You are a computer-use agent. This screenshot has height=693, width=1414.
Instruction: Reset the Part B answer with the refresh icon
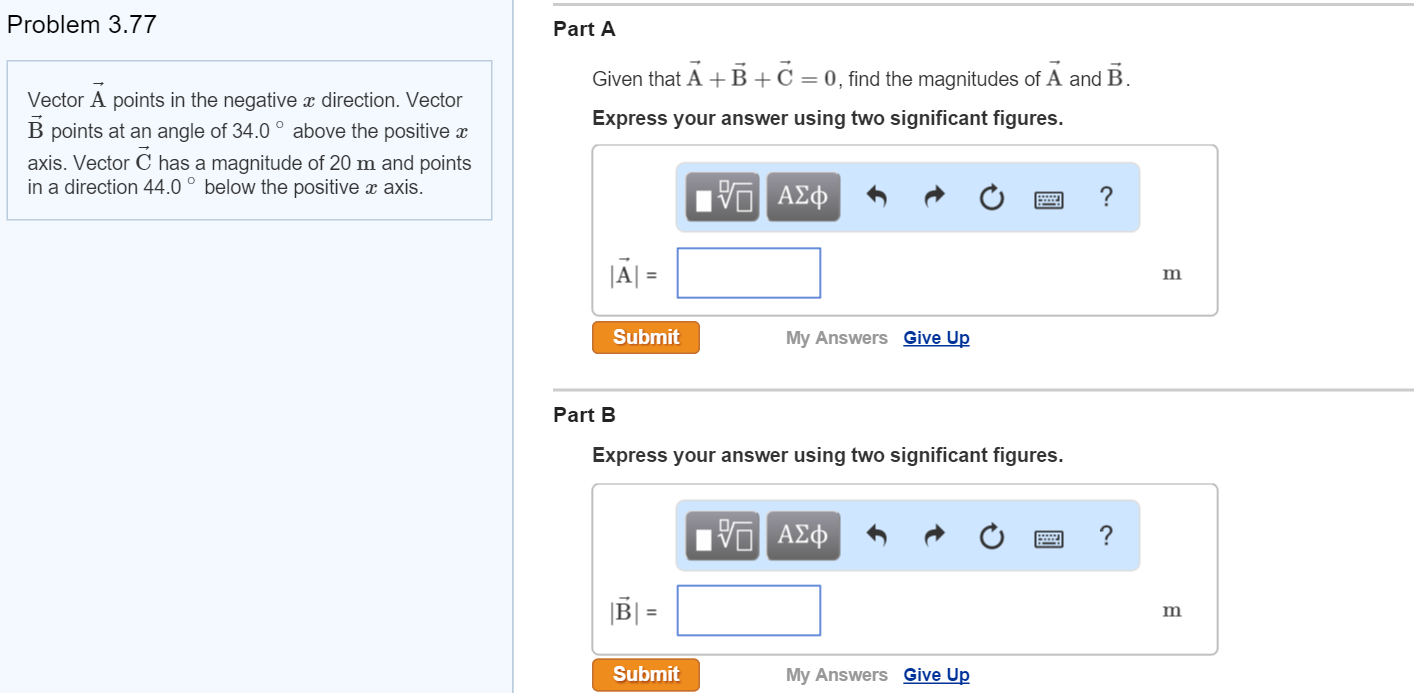click(990, 535)
